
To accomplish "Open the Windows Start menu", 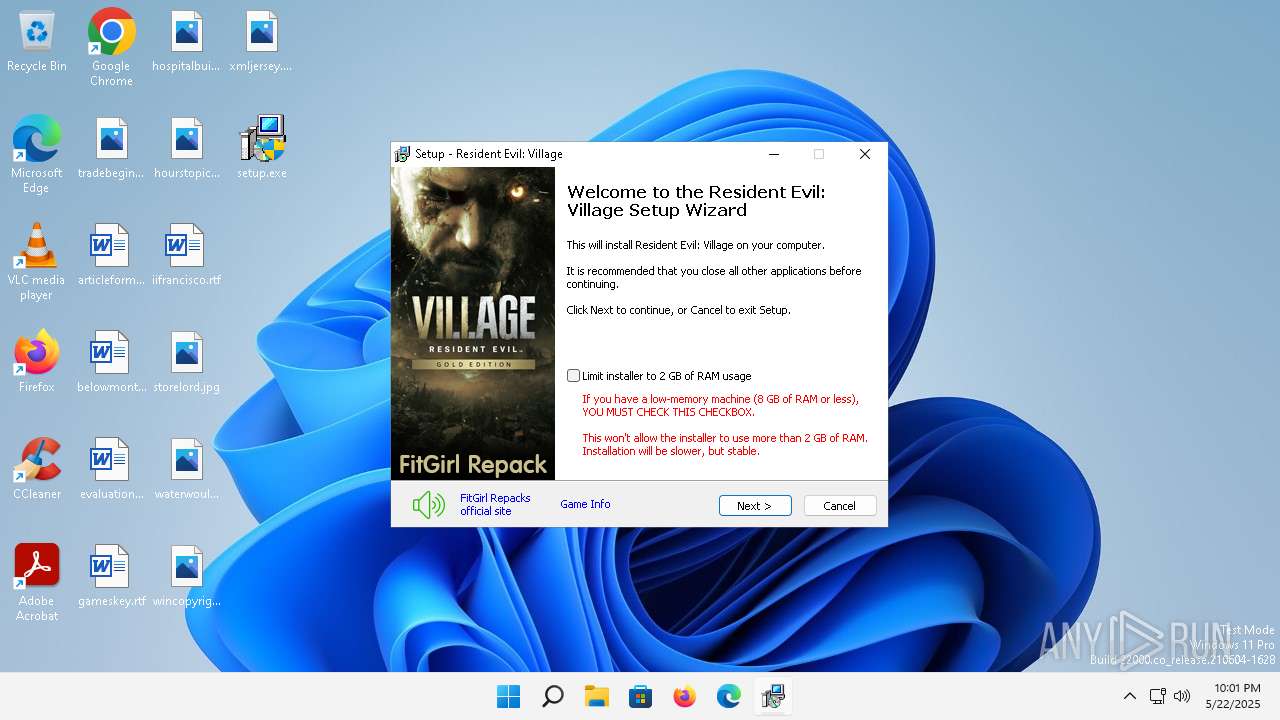I will [x=509, y=696].
